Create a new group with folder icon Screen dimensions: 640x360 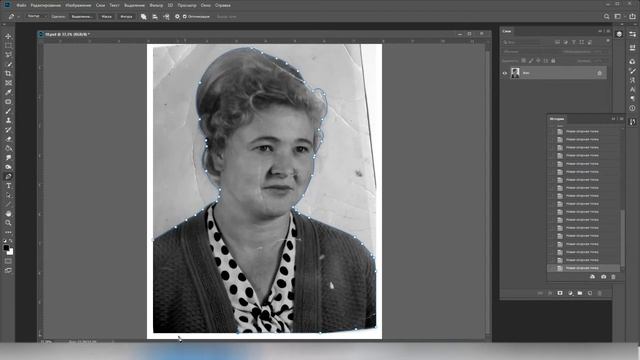[580, 293]
